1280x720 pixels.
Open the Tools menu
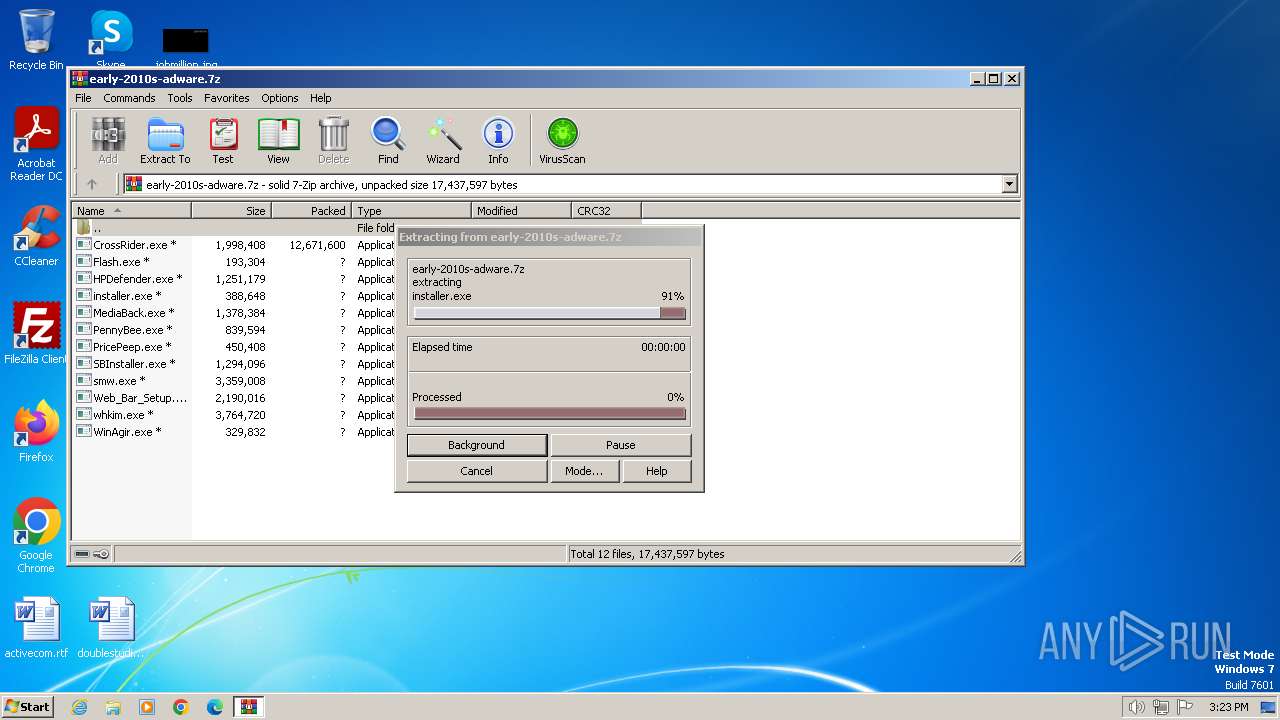point(180,98)
